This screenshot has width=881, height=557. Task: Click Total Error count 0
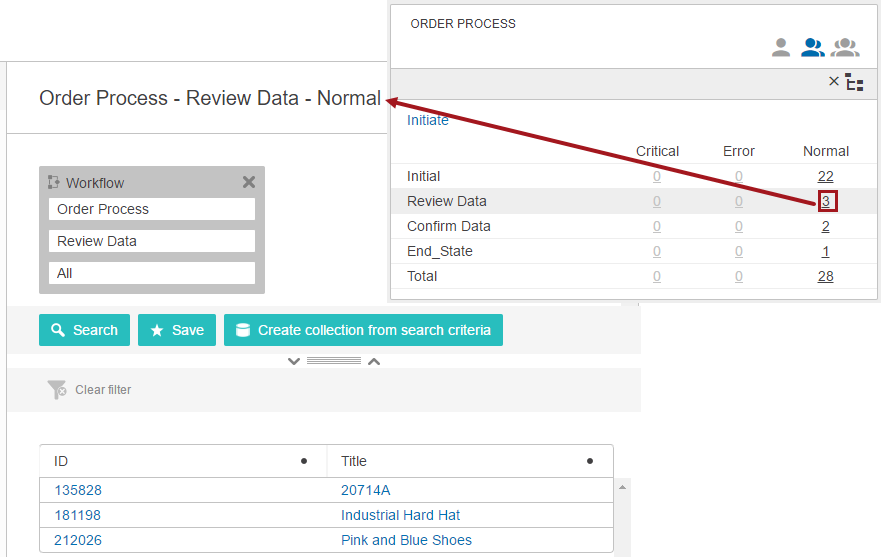739,277
